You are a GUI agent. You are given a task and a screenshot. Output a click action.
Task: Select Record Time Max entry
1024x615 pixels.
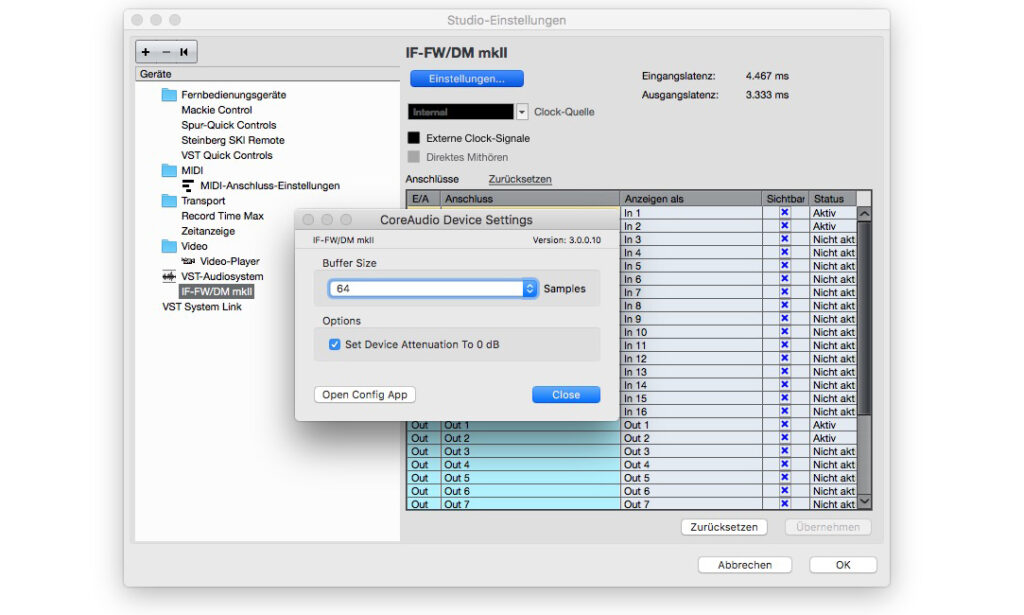click(222, 215)
